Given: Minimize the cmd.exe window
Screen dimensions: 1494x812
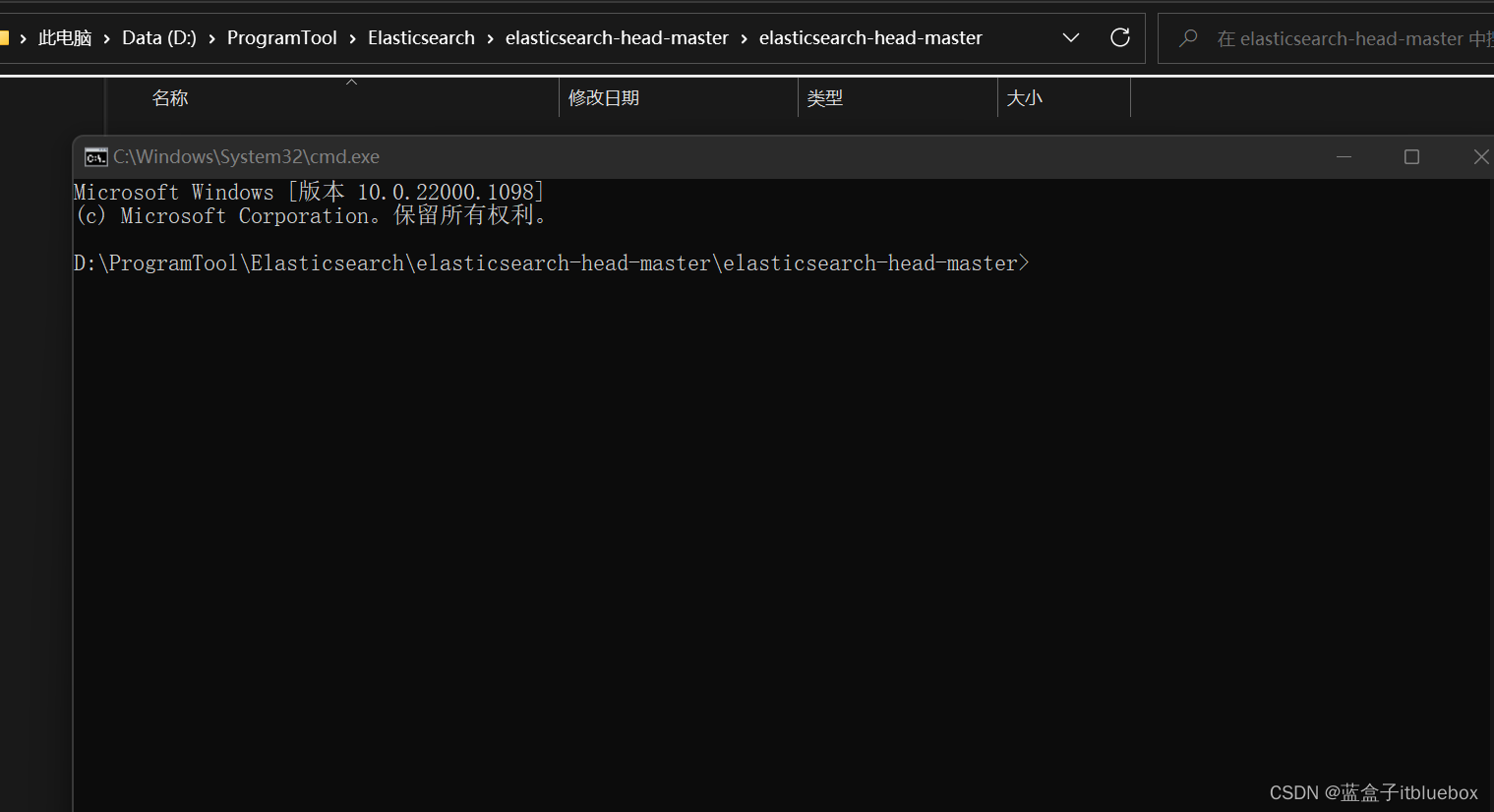Looking at the screenshot, I should point(1344,157).
